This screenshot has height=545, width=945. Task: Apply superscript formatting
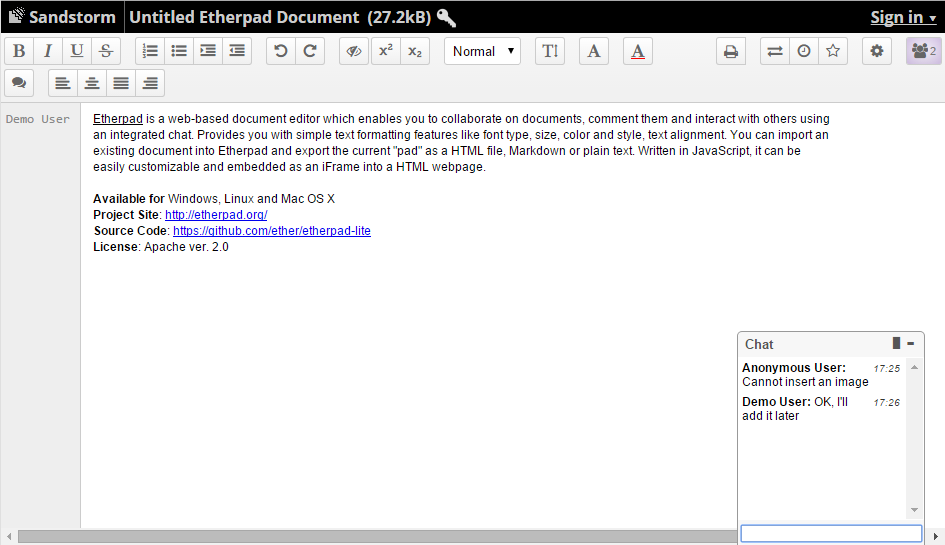[x=386, y=51]
